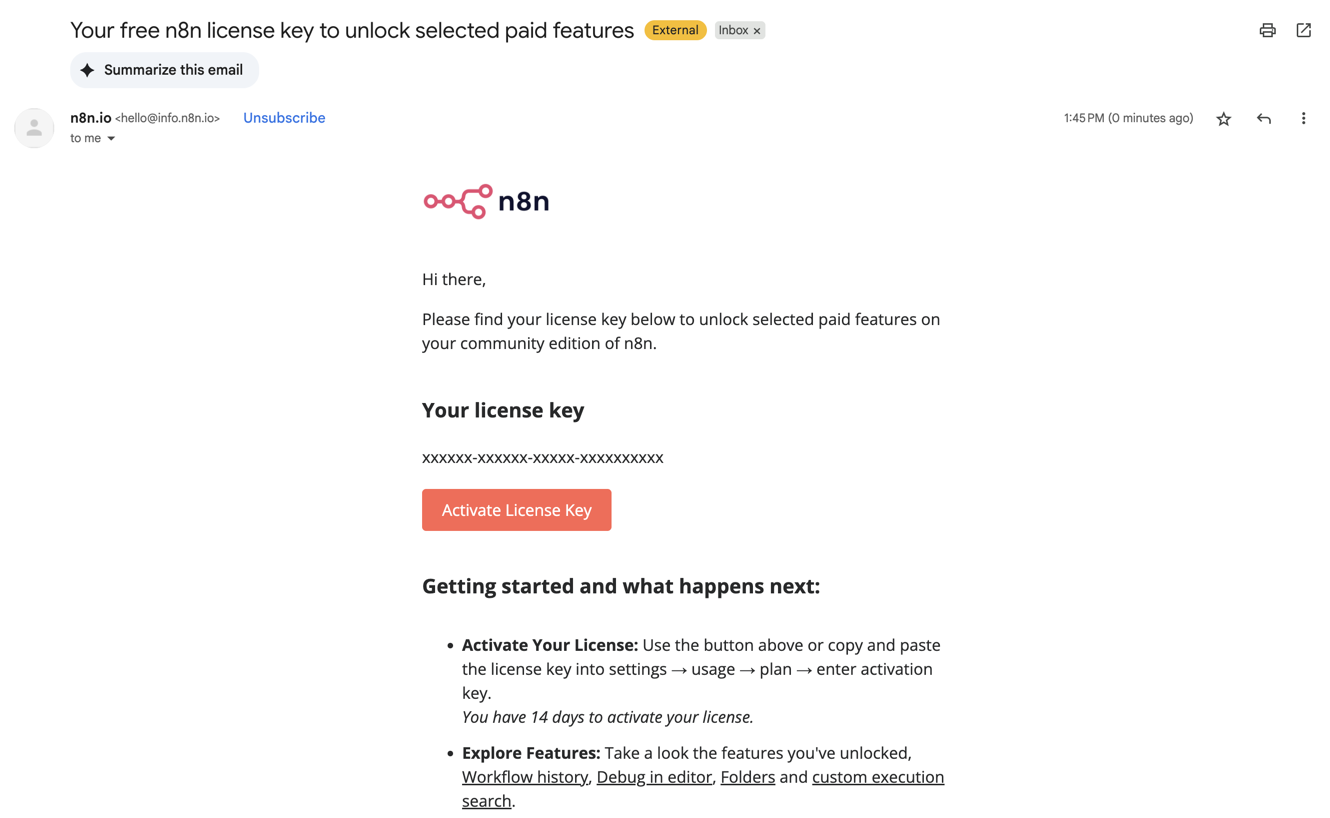Click the n8n.io sender name

click(x=91, y=118)
